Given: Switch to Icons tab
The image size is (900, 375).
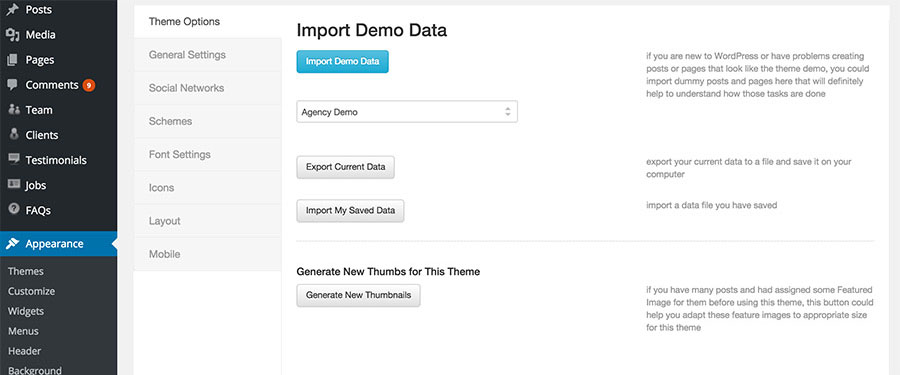Looking at the screenshot, I should click(208, 188).
